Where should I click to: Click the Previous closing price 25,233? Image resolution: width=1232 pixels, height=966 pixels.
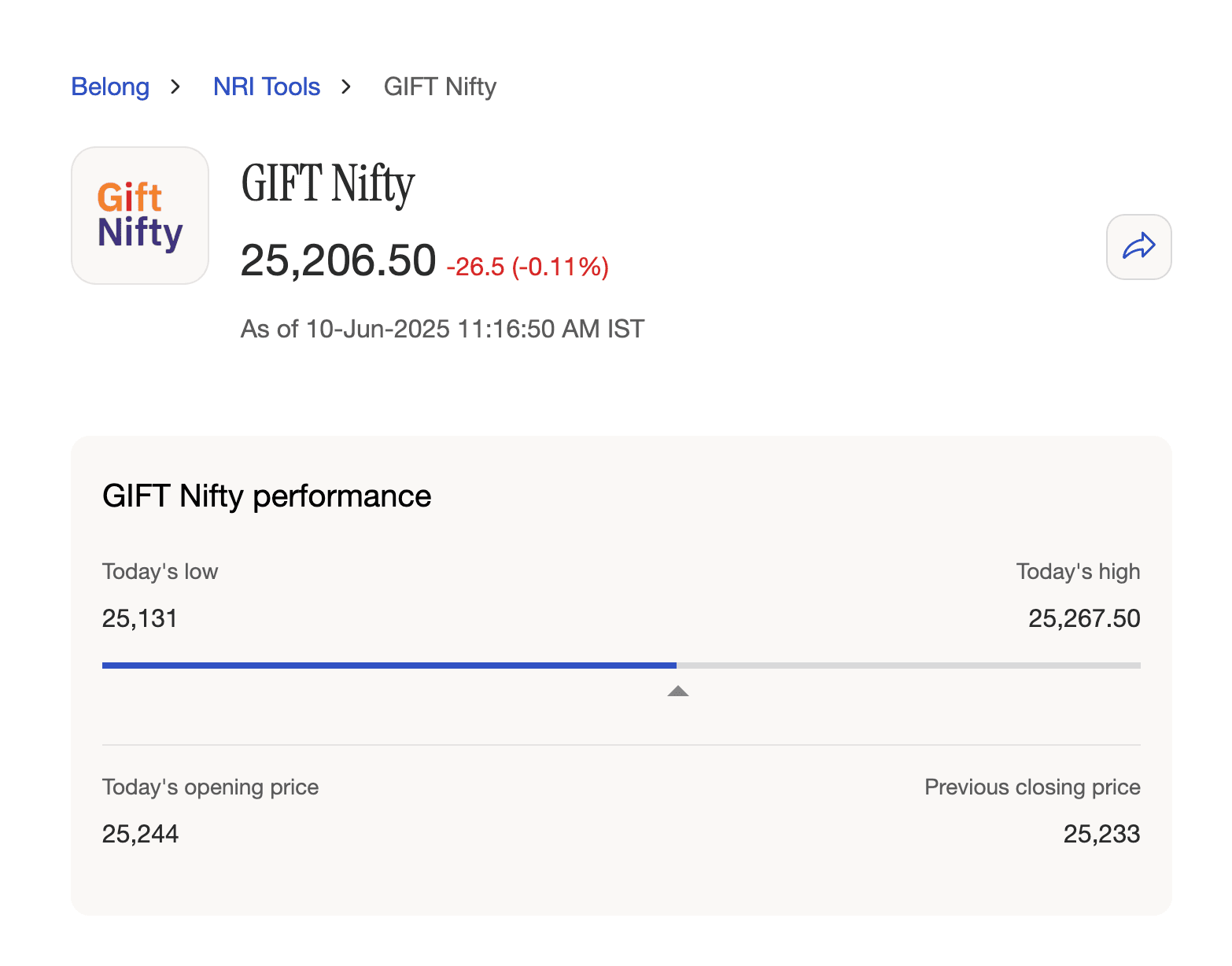pos(1101,834)
